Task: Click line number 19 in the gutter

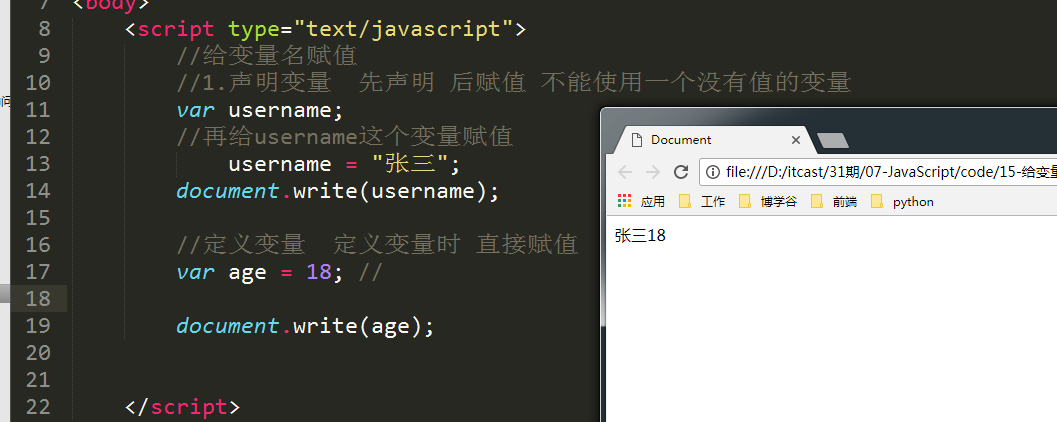Action: click(x=38, y=326)
